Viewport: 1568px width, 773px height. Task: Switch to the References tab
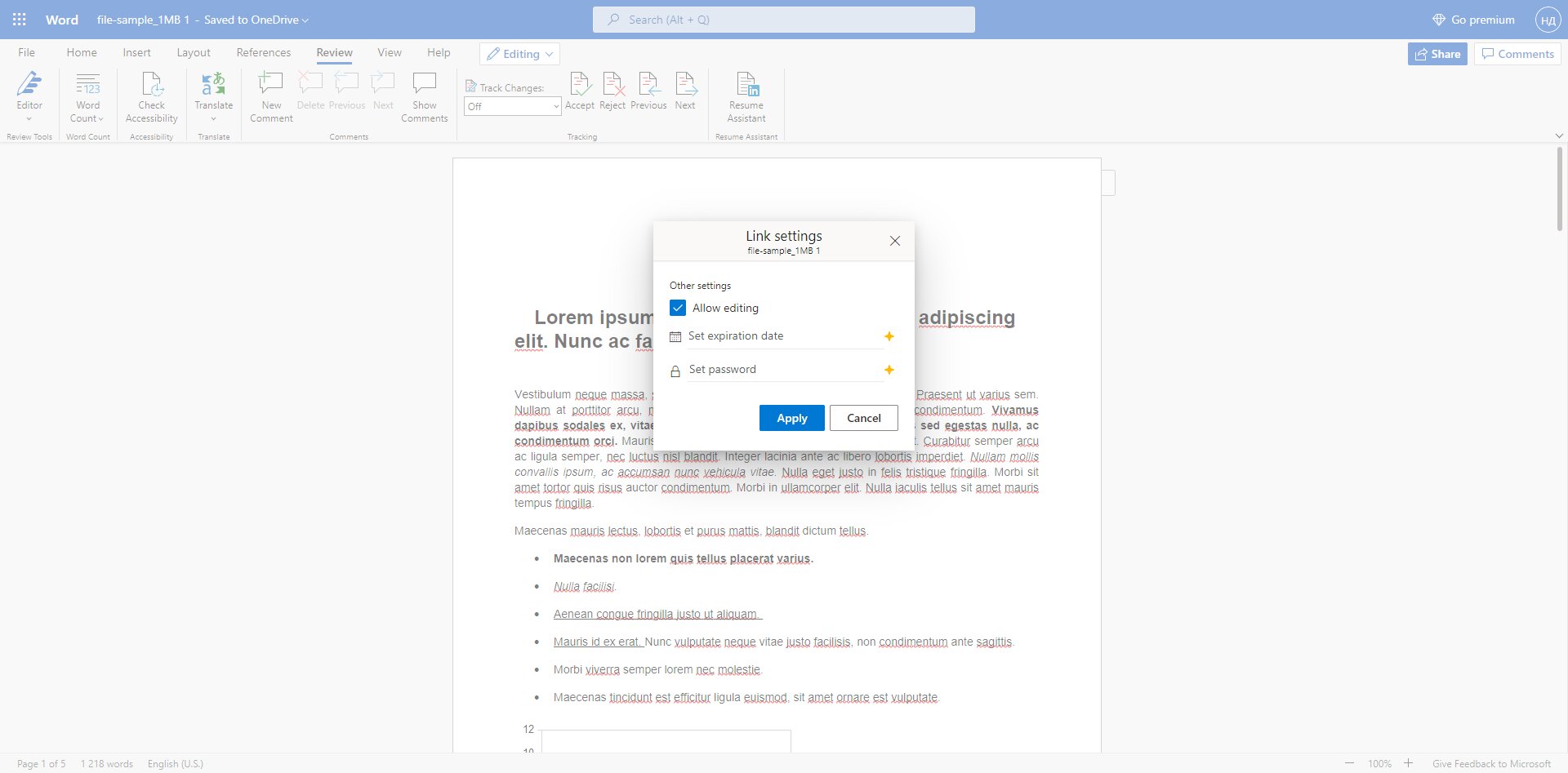(x=263, y=52)
